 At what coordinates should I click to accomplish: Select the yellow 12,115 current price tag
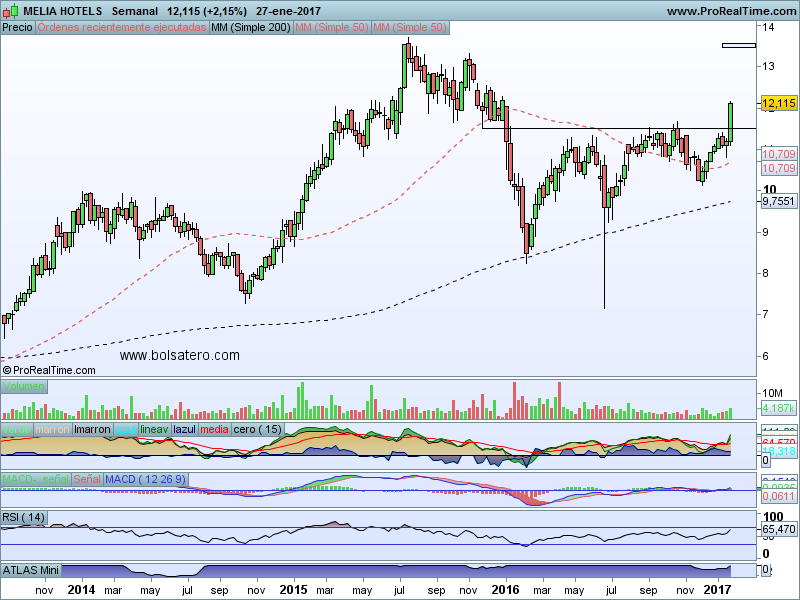click(x=778, y=103)
